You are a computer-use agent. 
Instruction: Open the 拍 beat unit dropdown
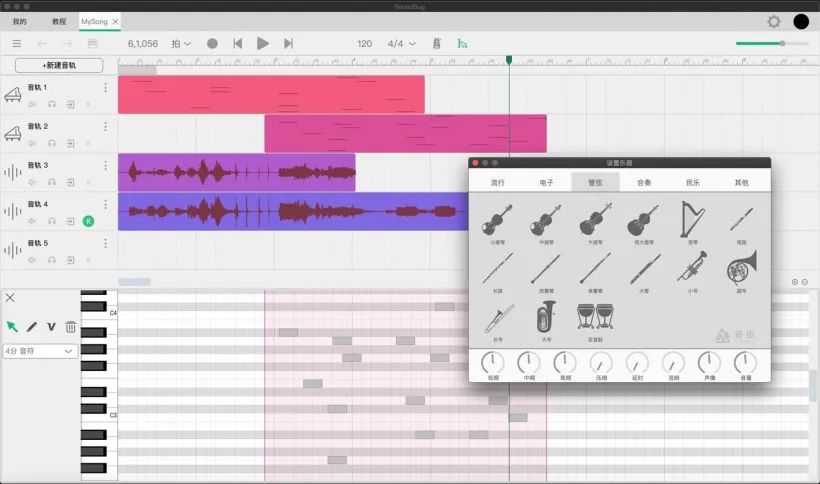pos(181,43)
